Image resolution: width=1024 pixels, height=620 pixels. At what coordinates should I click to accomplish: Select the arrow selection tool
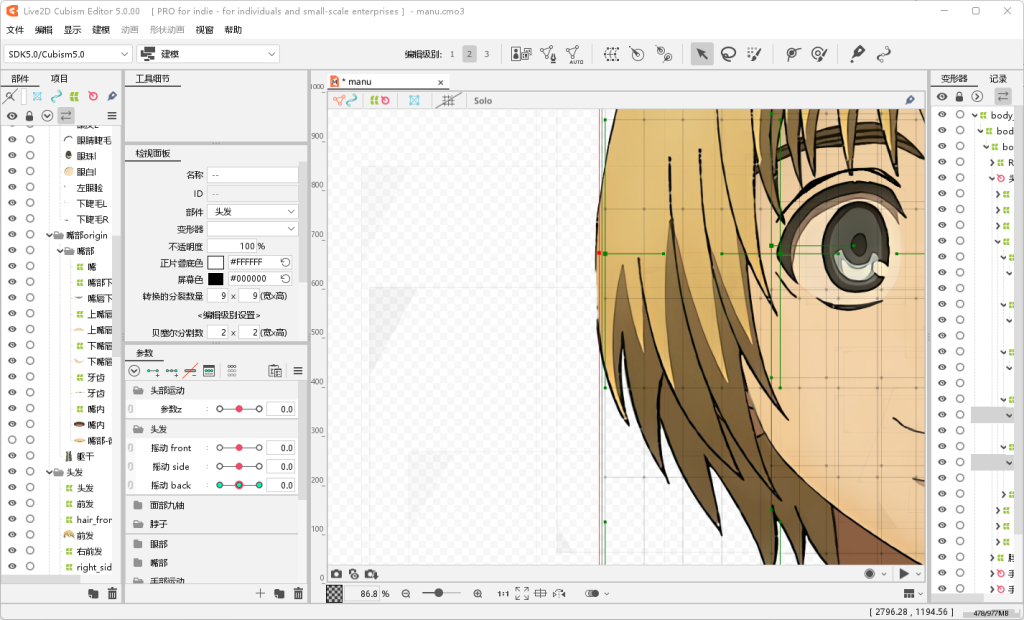(701, 54)
